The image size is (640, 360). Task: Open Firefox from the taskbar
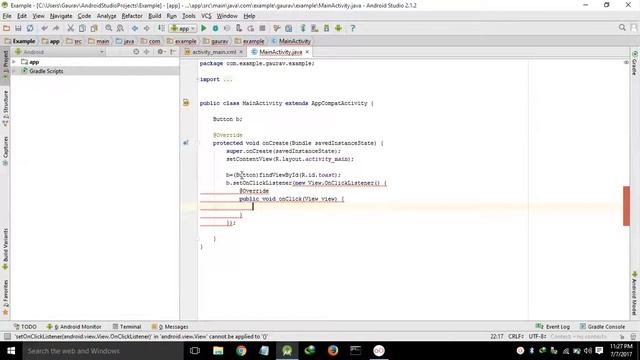(333, 351)
